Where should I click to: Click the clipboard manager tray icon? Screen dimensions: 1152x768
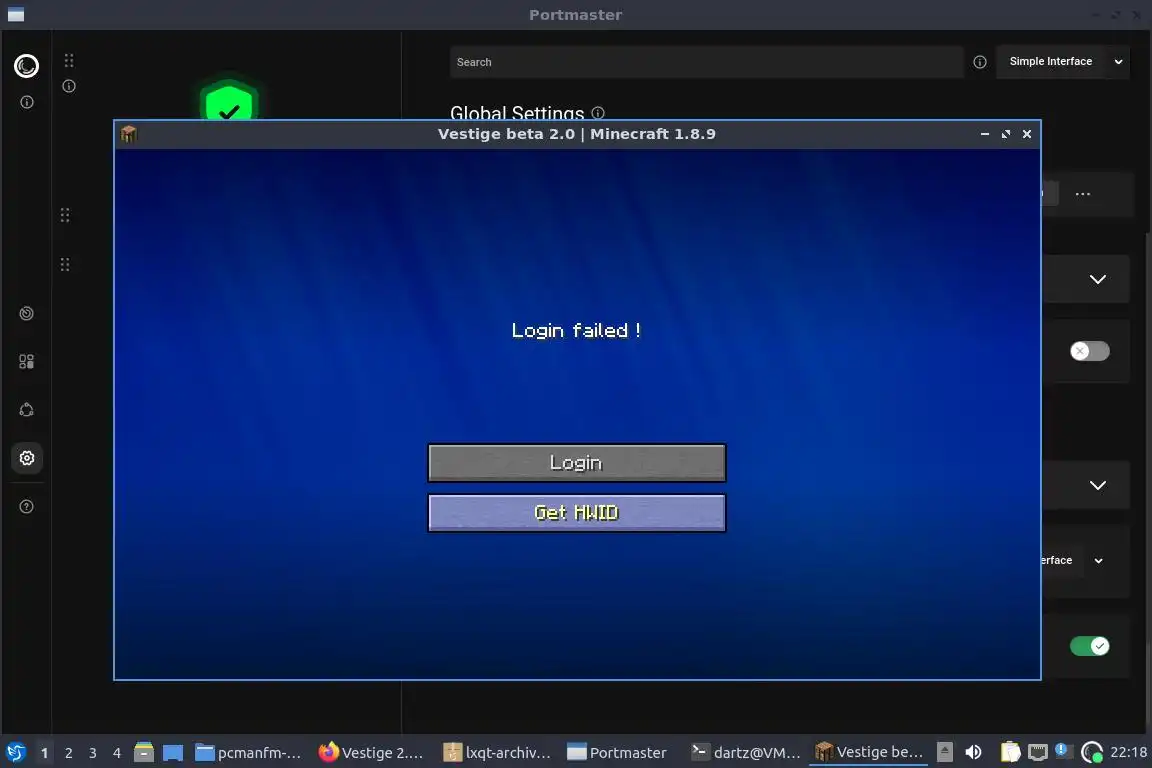pos(1011,752)
